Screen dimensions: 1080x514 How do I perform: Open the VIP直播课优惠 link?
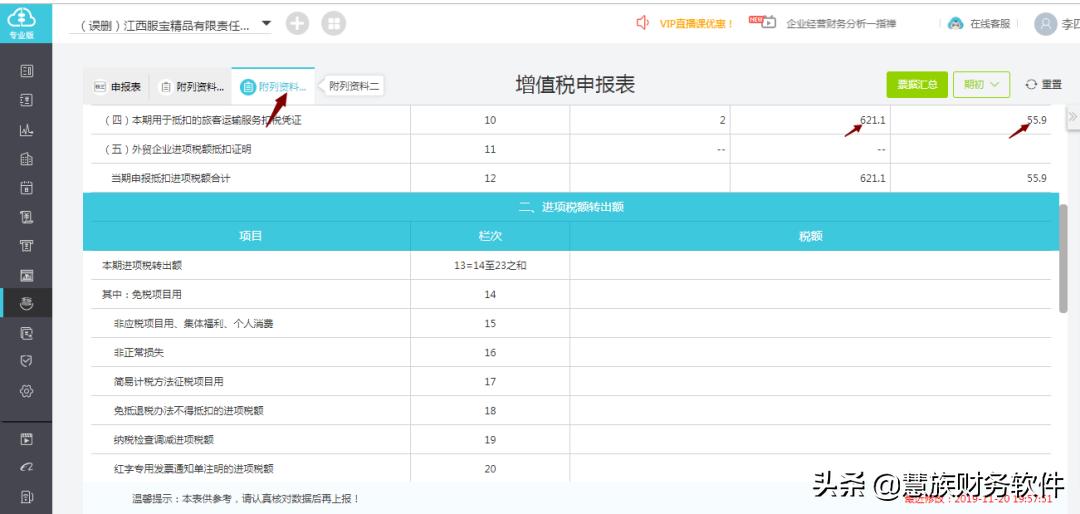[696, 23]
